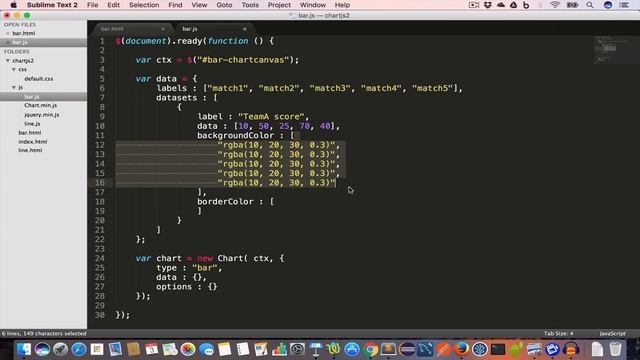Screen dimensions: 640x360
Task: Open Chart.min.js in sidebar
Action: click(40, 105)
